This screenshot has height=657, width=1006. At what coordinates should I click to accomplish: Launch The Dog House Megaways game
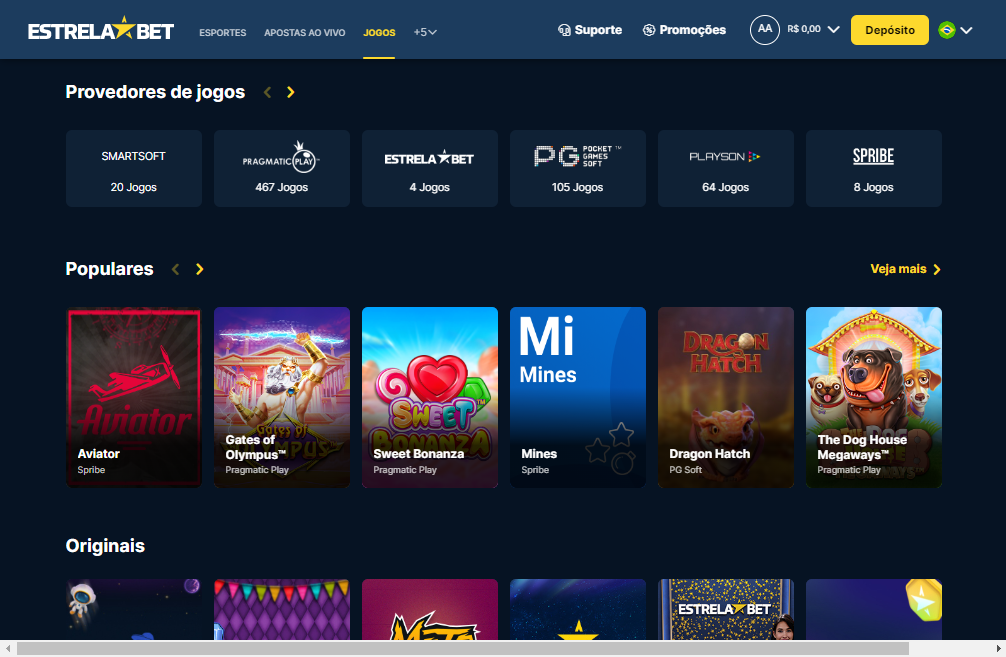pyautogui.click(x=874, y=397)
